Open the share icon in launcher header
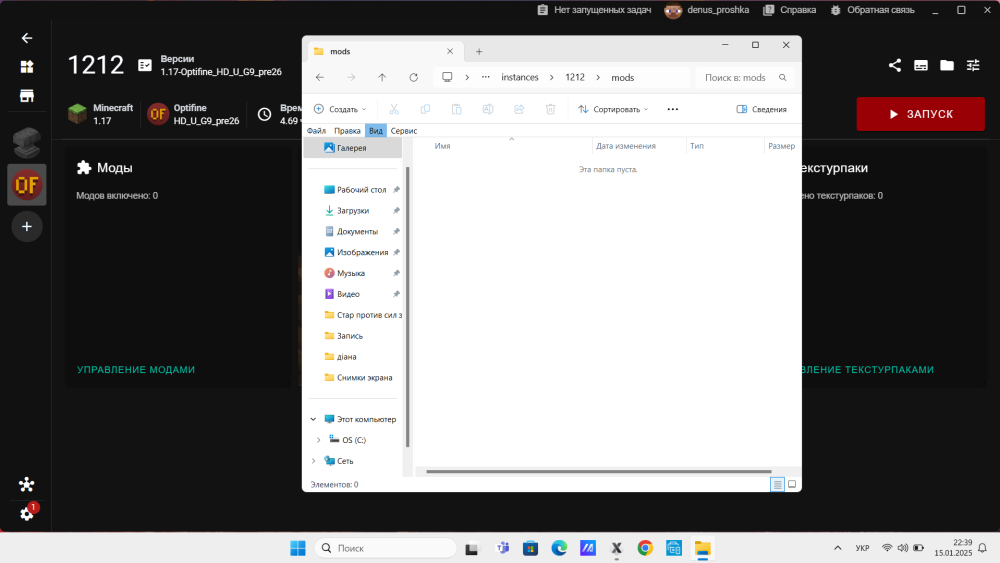Screen dimensions: 1000x563 (x=895, y=65)
